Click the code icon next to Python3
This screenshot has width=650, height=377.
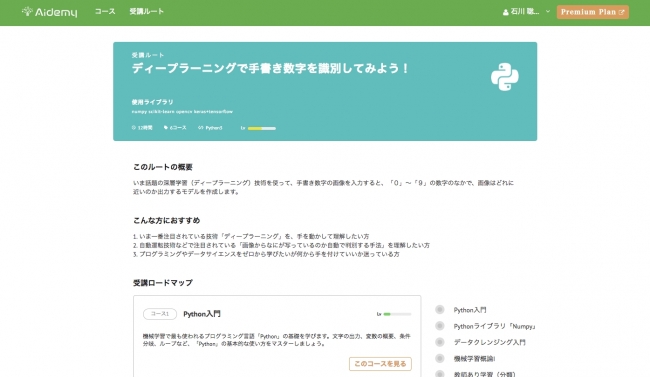[x=201, y=128]
